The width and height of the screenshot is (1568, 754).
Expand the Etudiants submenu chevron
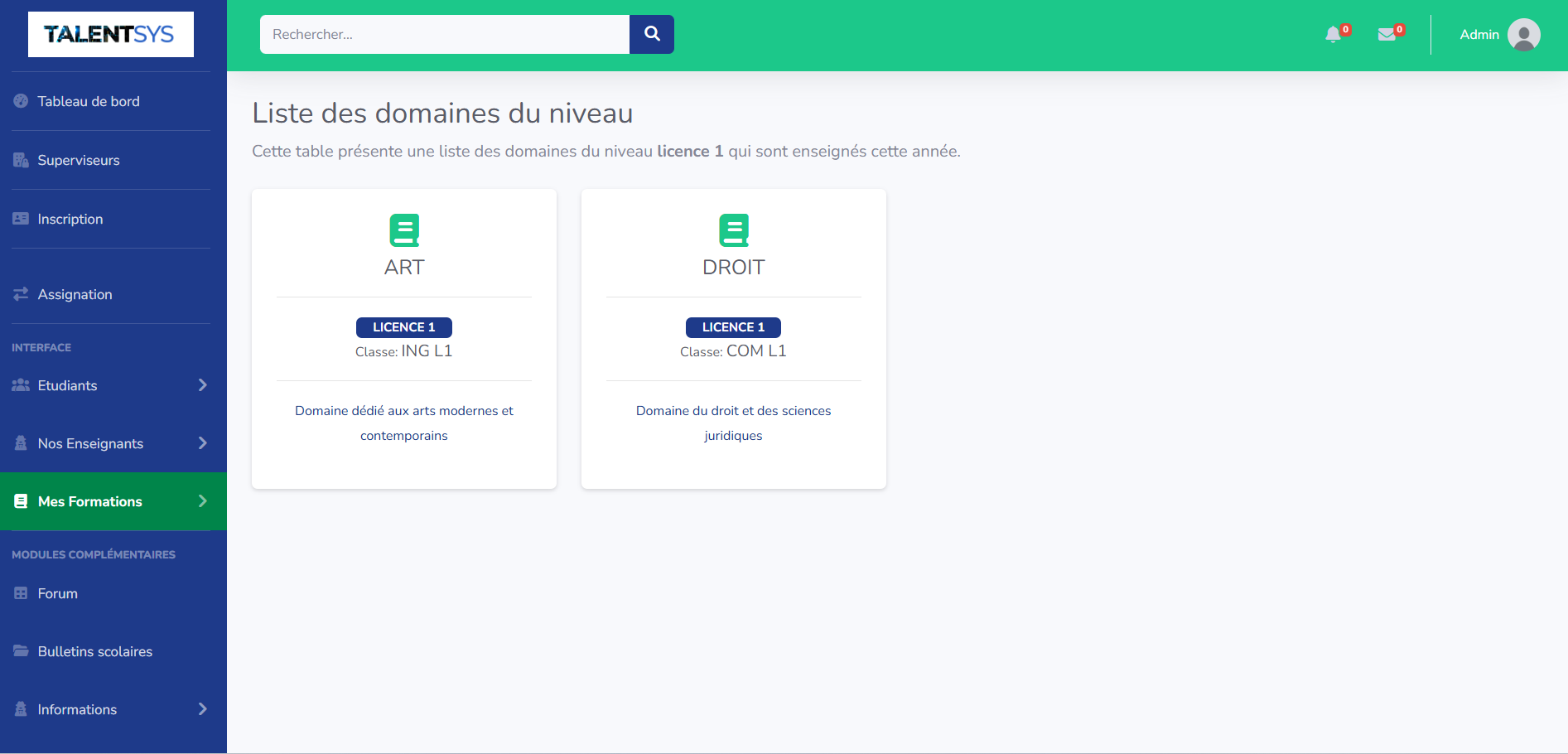[202, 385]
